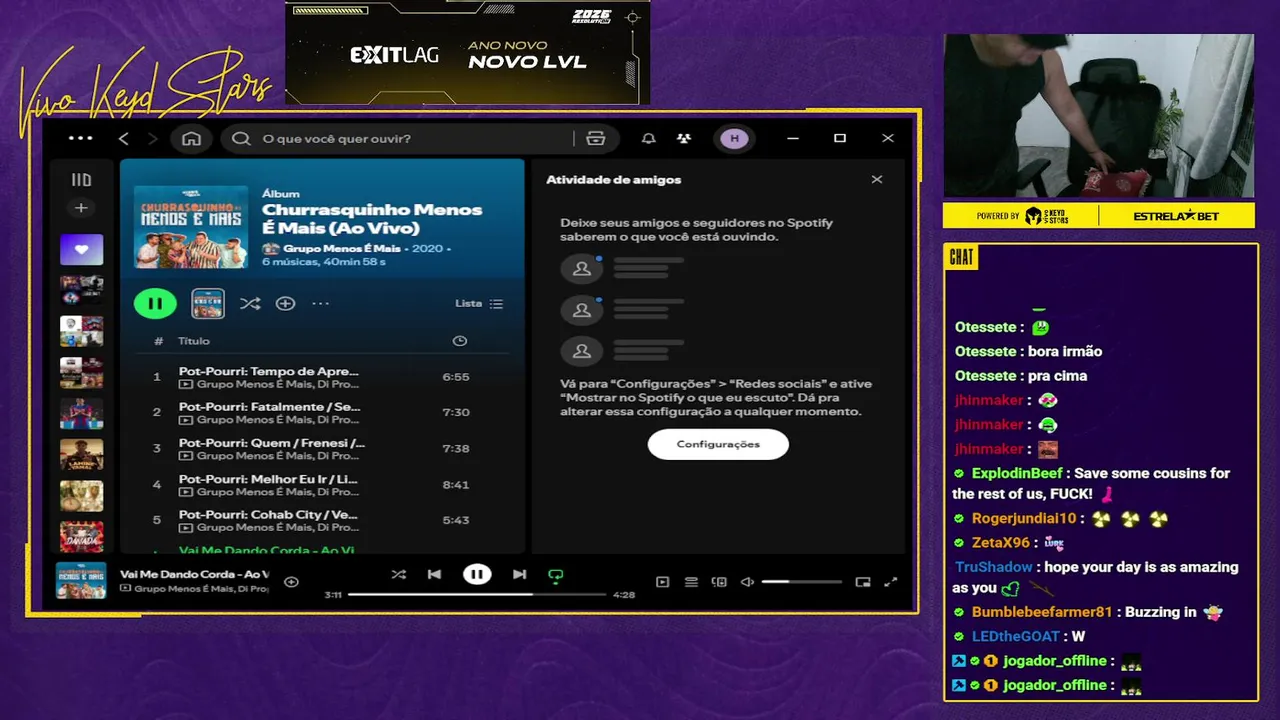Open the Spotify Home page
The image size is (1280, 720).
point(191,138)
